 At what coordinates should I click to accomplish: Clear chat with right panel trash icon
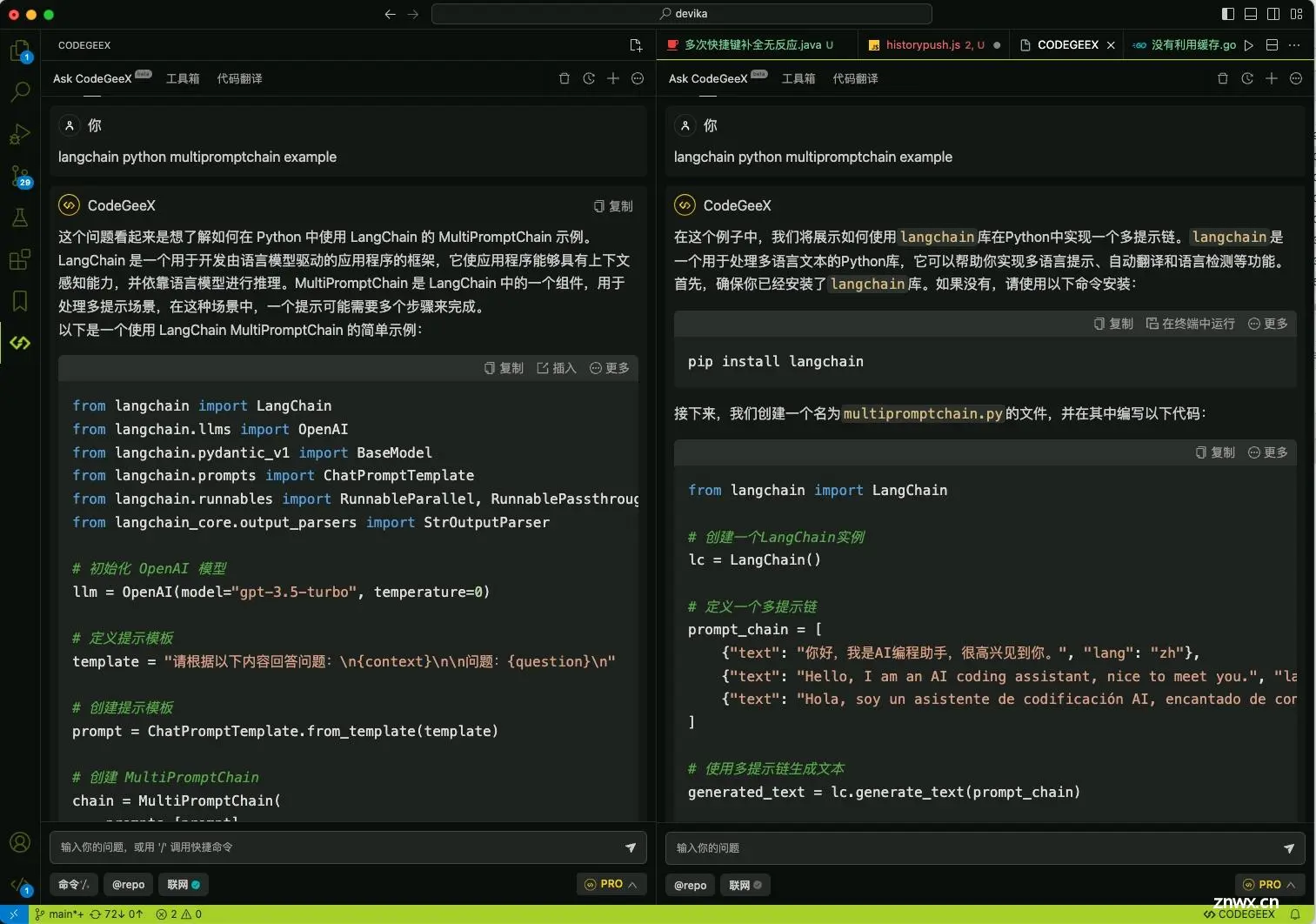click(1223, 78)
